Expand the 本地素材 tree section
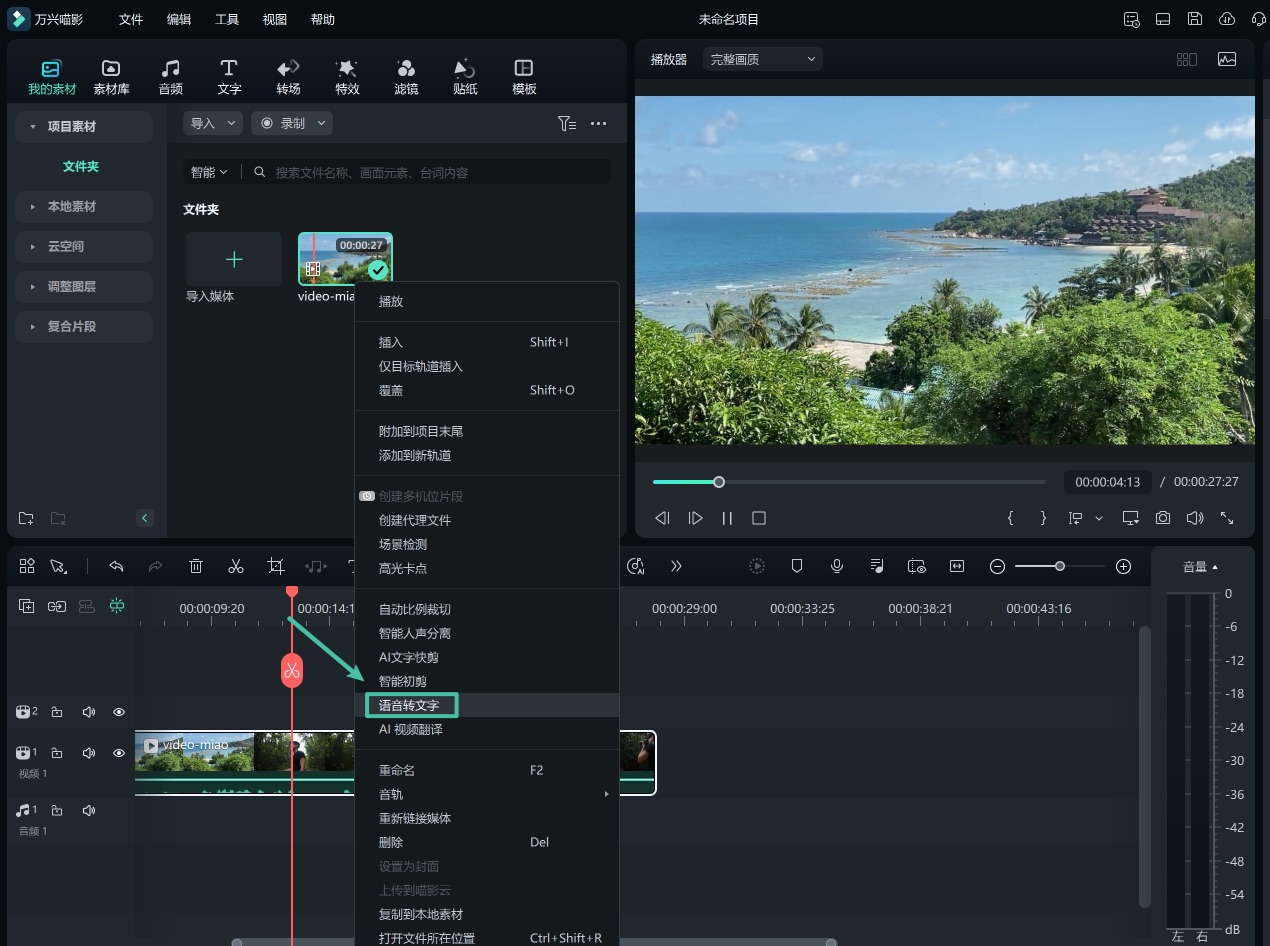 [x=84, y=206]
